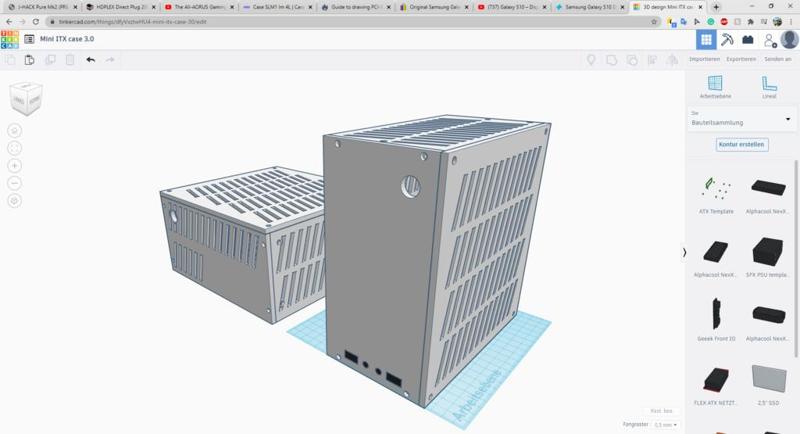This screenshot has height=434, width=800.
Task: Click the Fit all in view button
Action: (14, 148)
